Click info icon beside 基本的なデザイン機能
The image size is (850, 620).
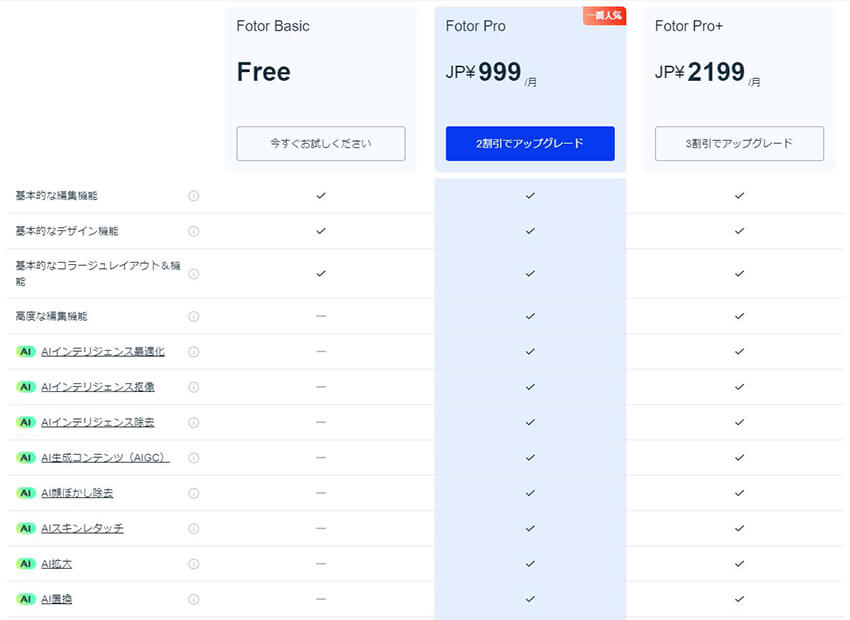[x=194, y=231]
